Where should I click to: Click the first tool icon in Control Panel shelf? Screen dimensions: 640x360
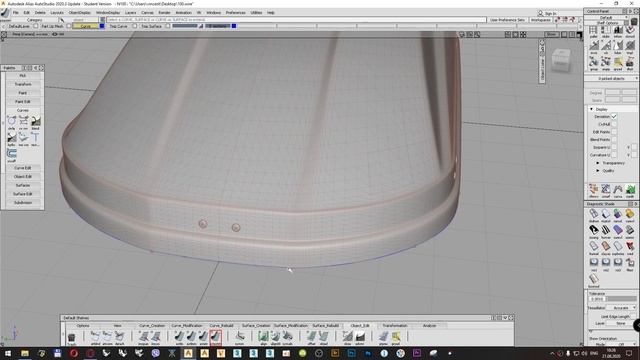coord(593,32)
